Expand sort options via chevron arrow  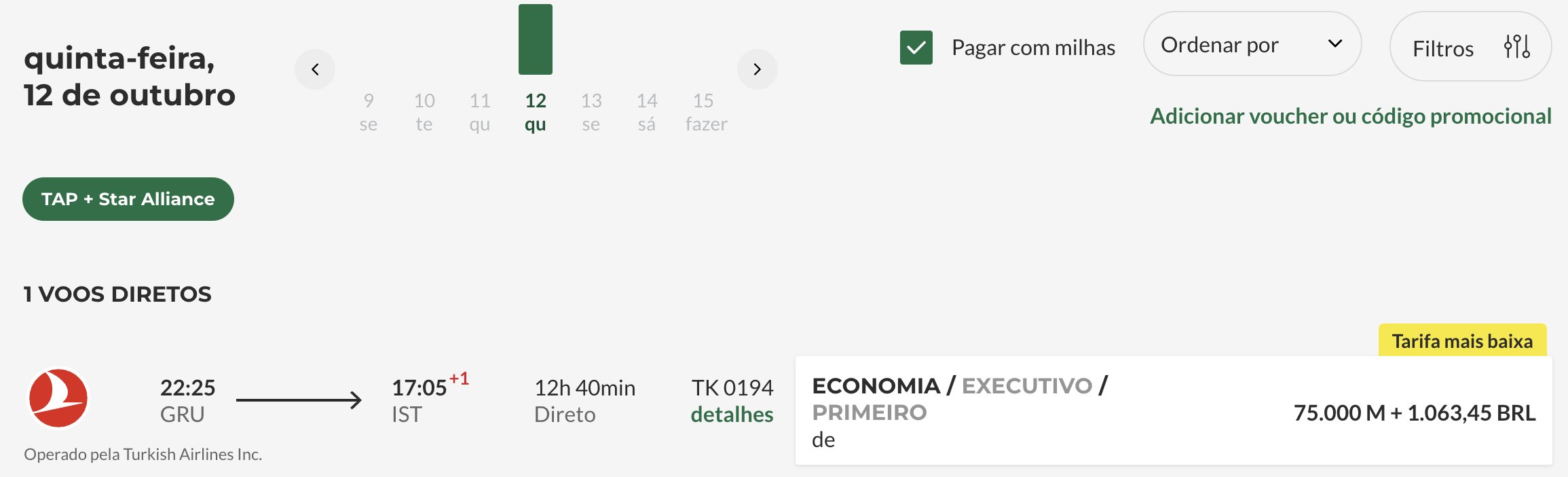1335,44
